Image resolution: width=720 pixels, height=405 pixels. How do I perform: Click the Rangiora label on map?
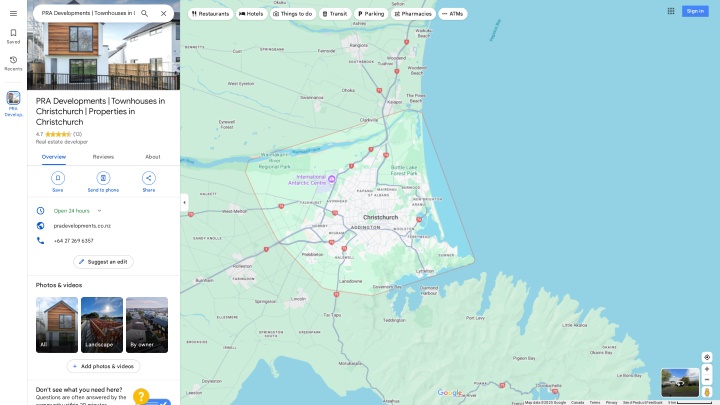[358, 45]
